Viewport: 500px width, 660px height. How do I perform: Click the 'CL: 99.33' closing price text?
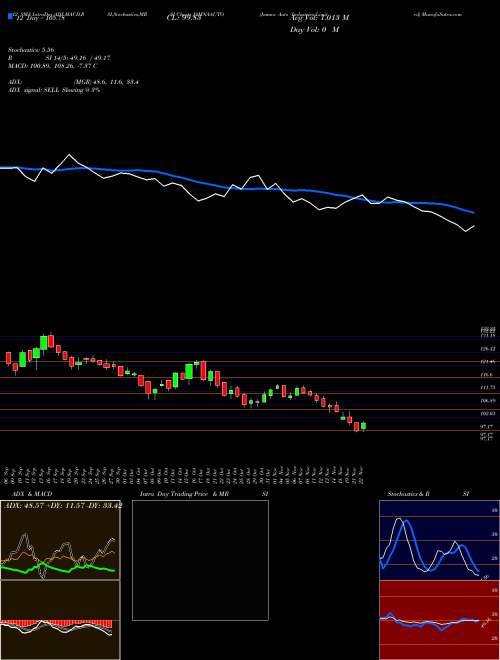[x=184, y=18]
